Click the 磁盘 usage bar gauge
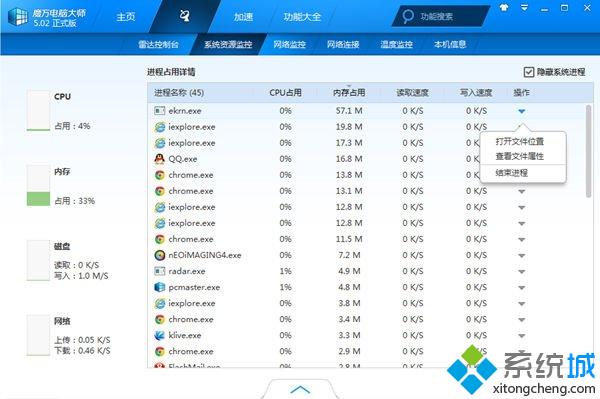This screenshot has width=600, height=399. click(x=38, y=261)
